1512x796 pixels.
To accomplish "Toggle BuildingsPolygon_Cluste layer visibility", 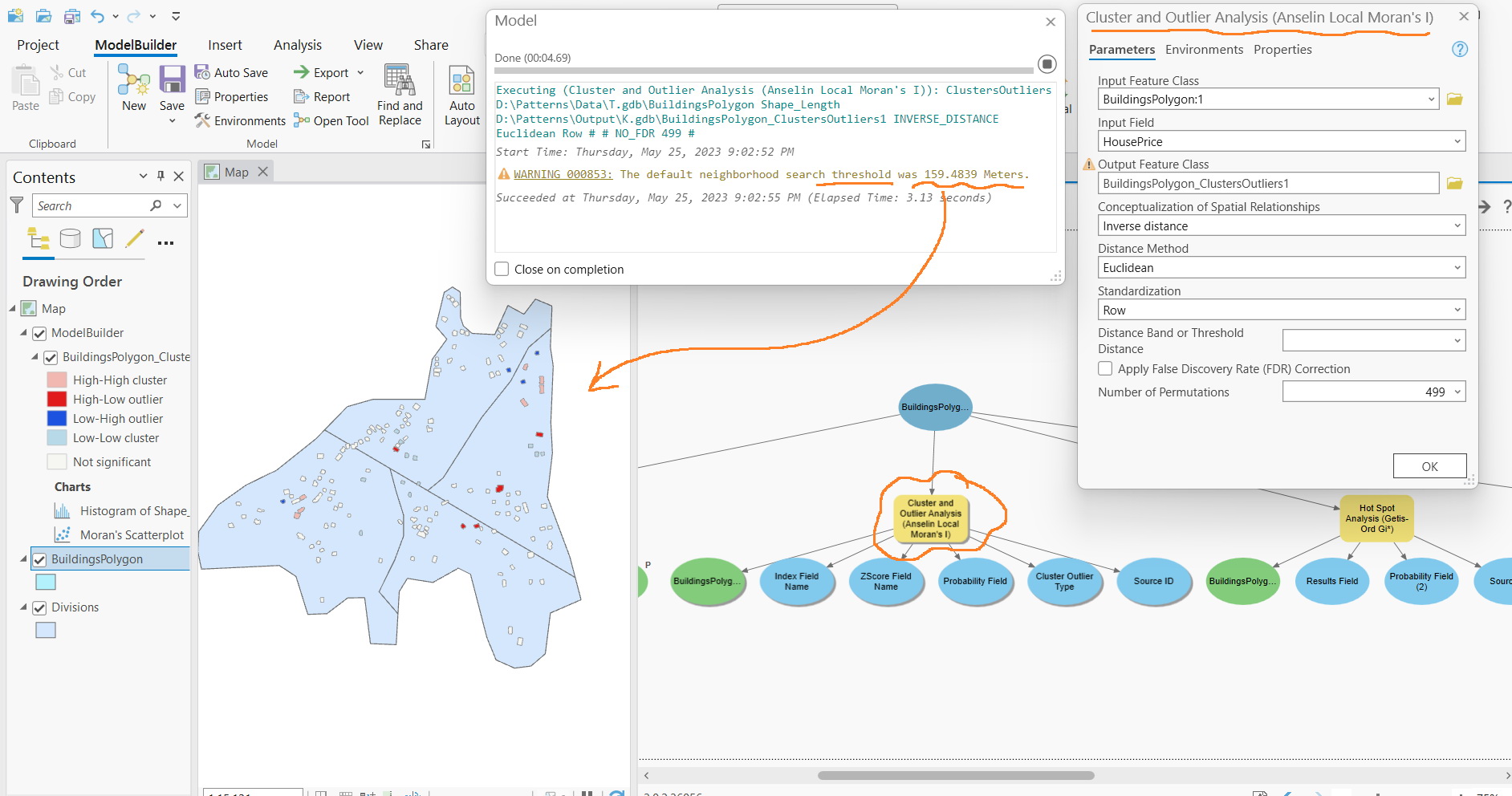I will click(51, 357).
